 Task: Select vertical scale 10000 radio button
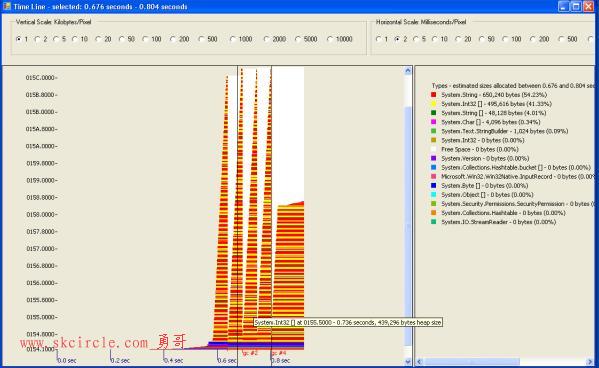pos(330,39)
